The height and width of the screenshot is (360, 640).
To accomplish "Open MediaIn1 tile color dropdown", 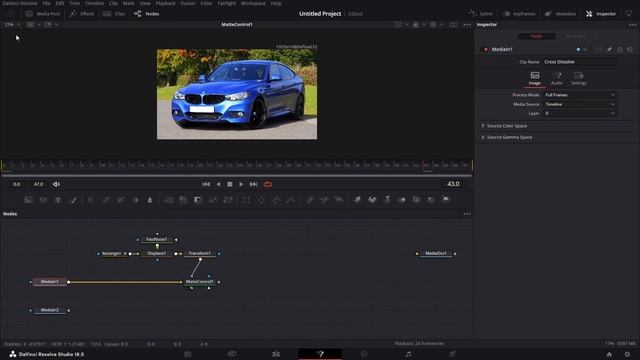I will [582, 49].
